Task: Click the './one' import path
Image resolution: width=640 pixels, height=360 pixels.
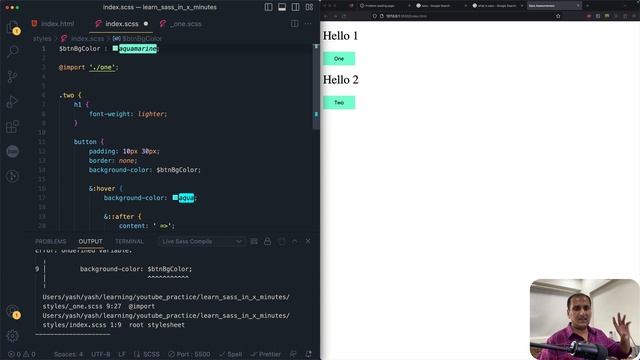Action: pos(102,67)
